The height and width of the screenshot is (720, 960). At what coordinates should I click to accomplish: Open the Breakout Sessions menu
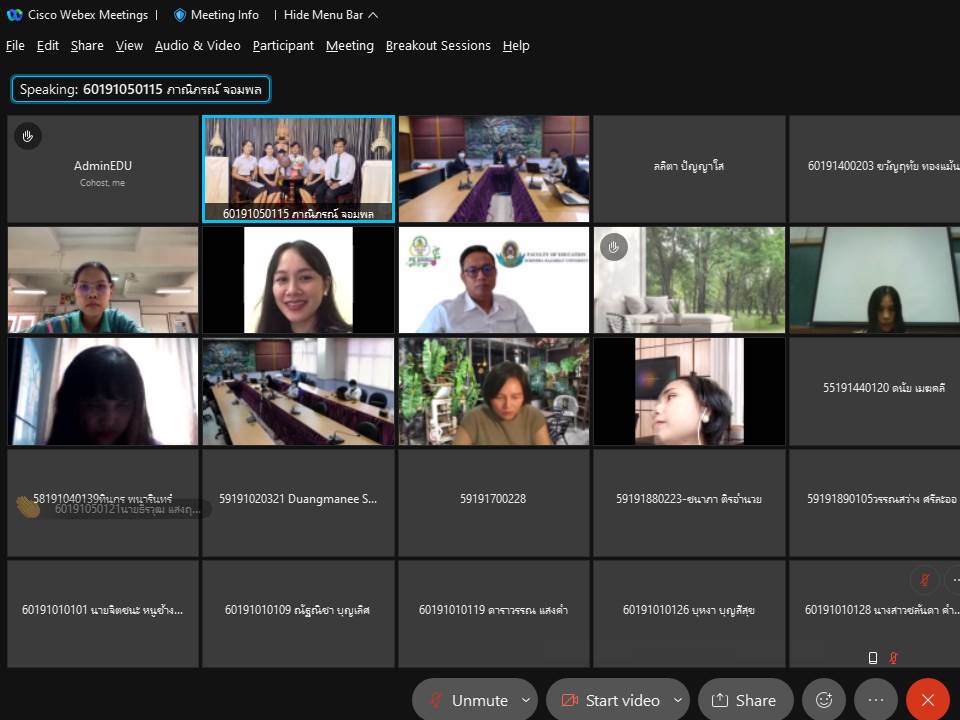[x=438, y=46]
